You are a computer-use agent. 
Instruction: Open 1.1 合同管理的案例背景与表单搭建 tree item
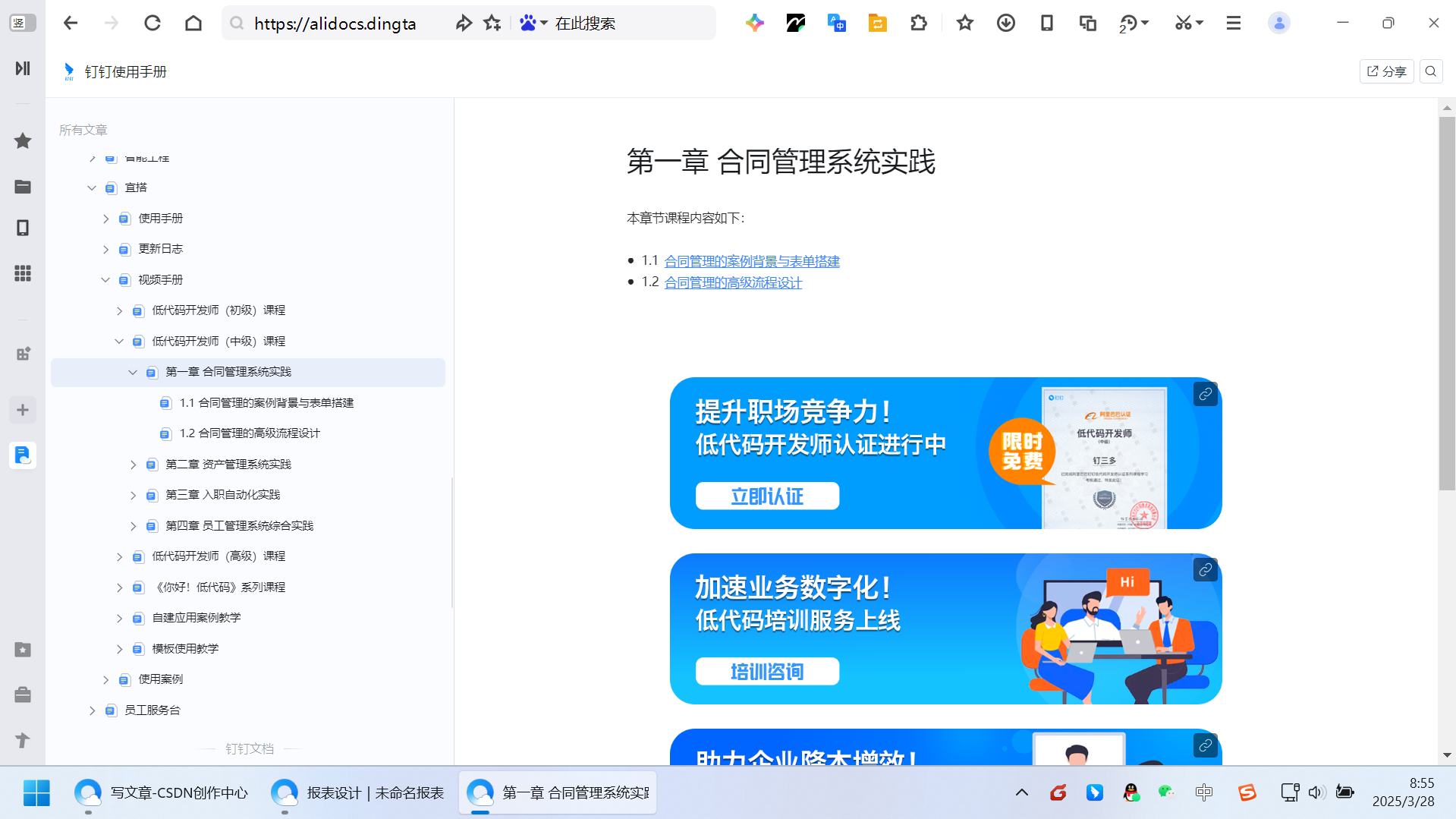tap(266, 403)
